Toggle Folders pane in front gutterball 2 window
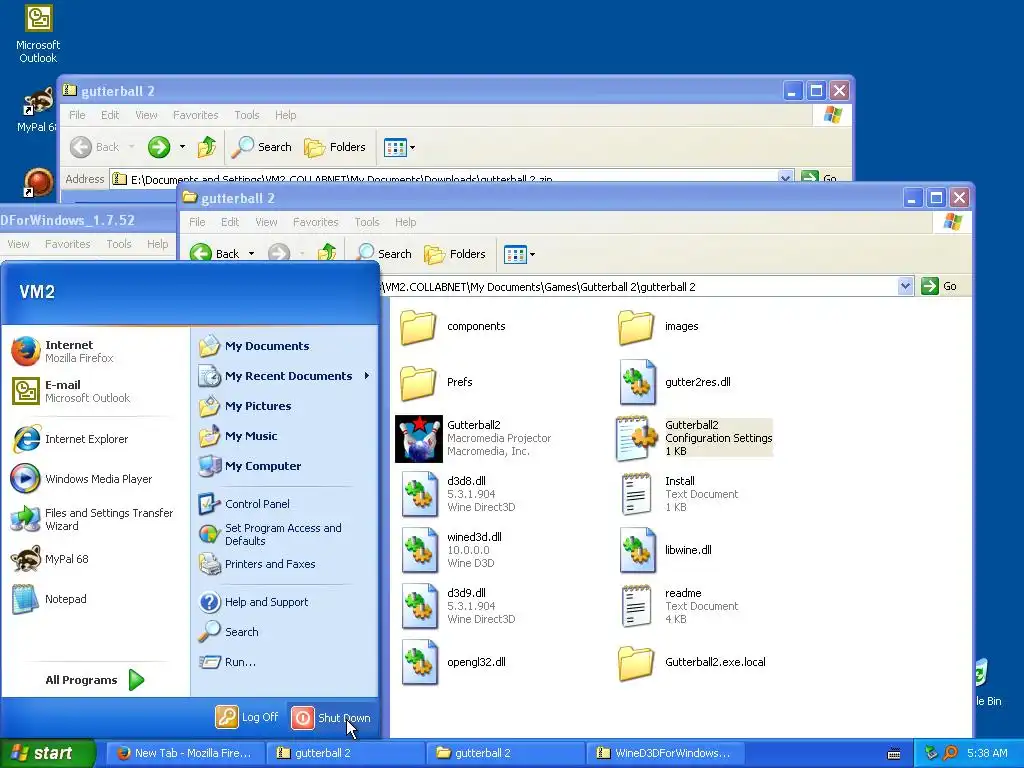 pos(455,254)
